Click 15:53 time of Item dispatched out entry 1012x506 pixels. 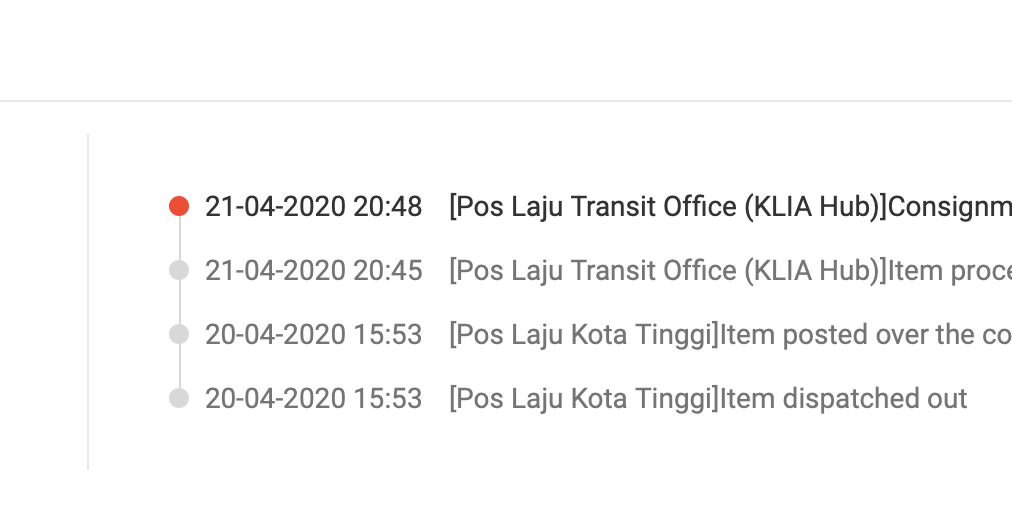point(388,399)
